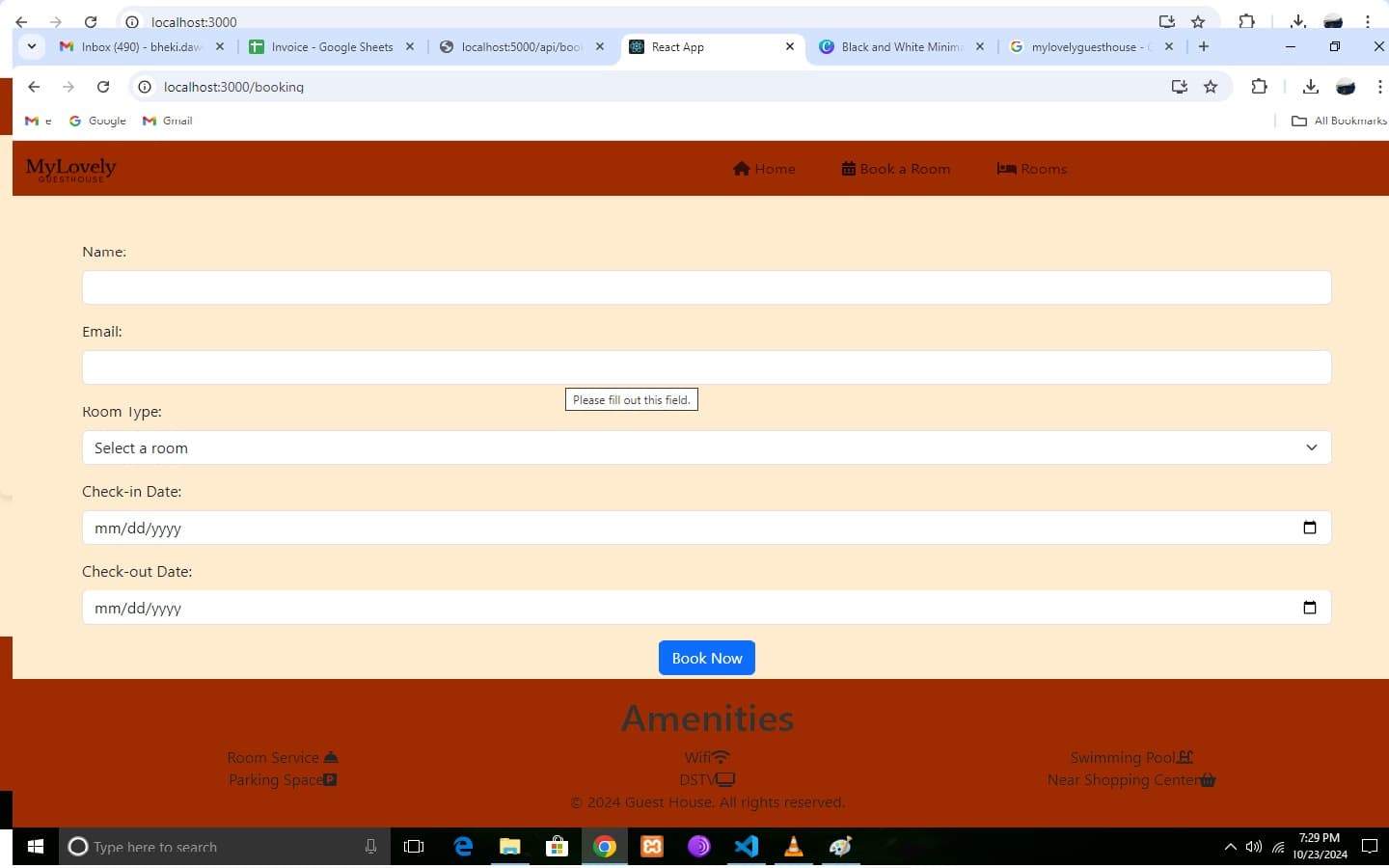1389x868 pixels.
Task: Open the Select a room dropdown
Action: point(1311,448)
